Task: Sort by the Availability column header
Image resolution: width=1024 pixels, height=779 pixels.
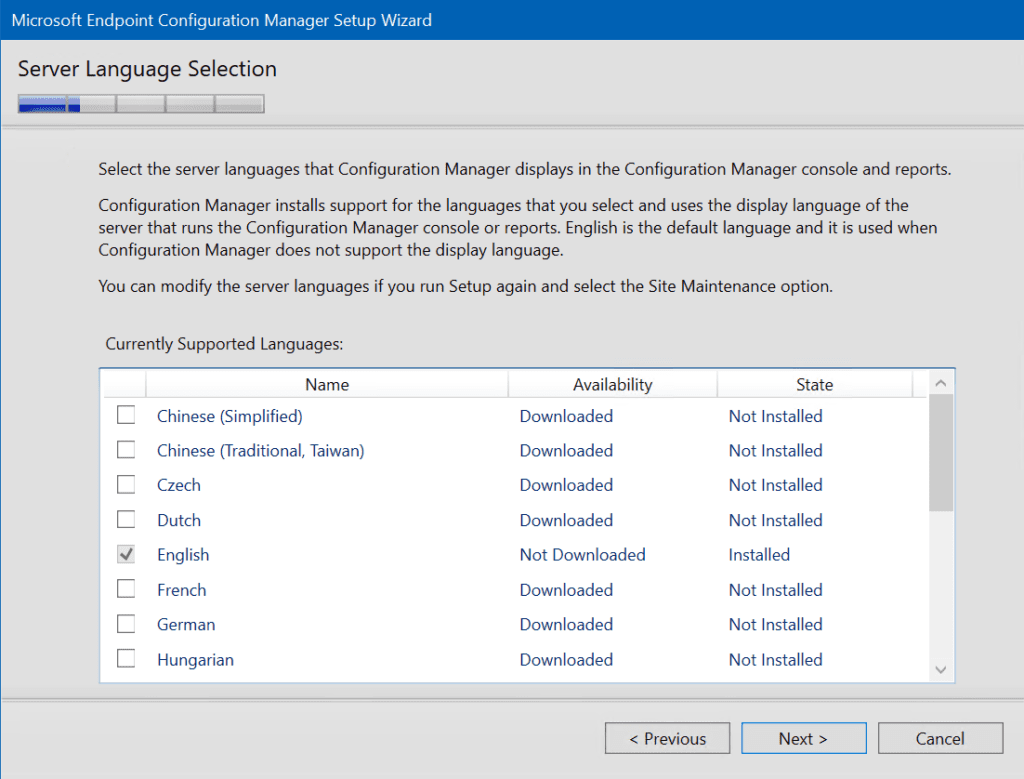Action: click(x=613, y=385)
